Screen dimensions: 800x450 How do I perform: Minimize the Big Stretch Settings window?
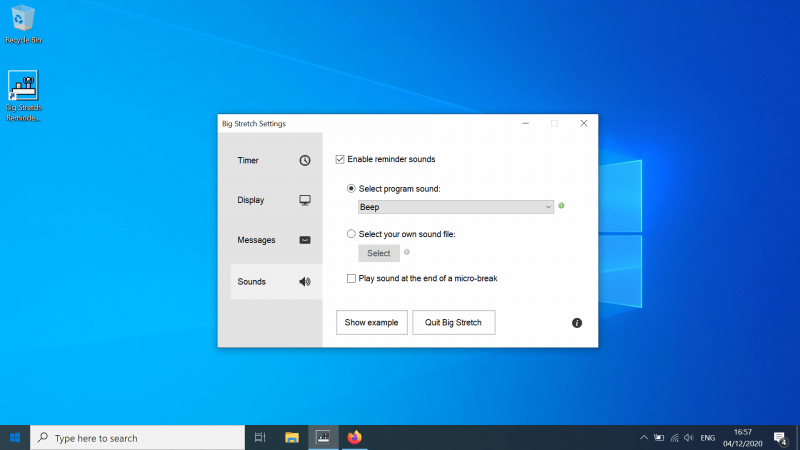click(526, 123)
